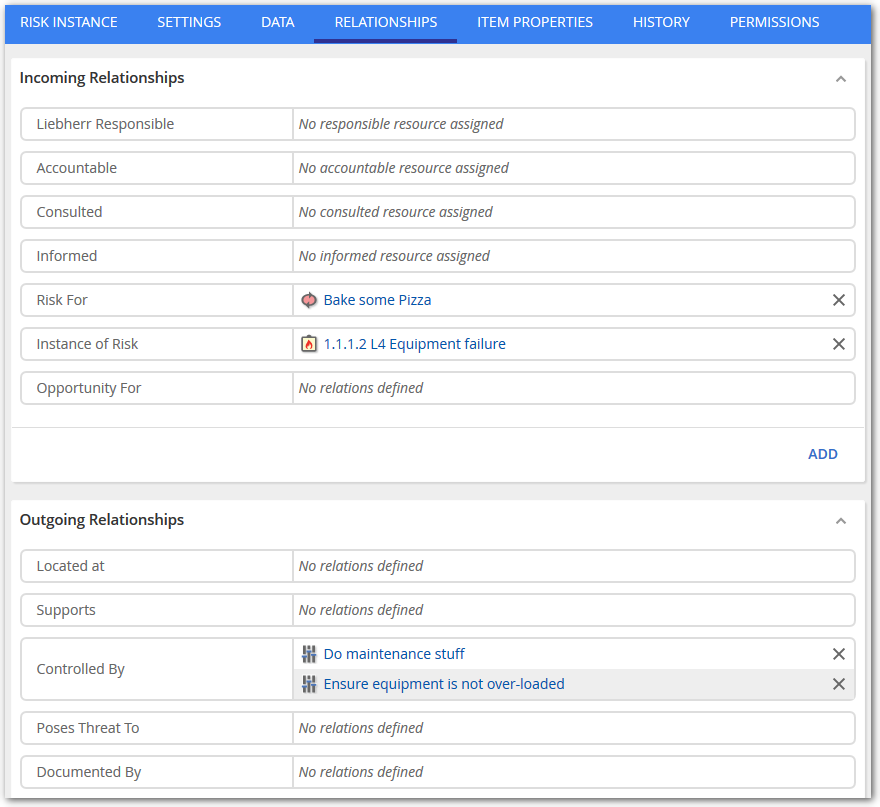Click the over-loaded control icon
Screen dimensions: 880x807
click(x=309, y=684)
